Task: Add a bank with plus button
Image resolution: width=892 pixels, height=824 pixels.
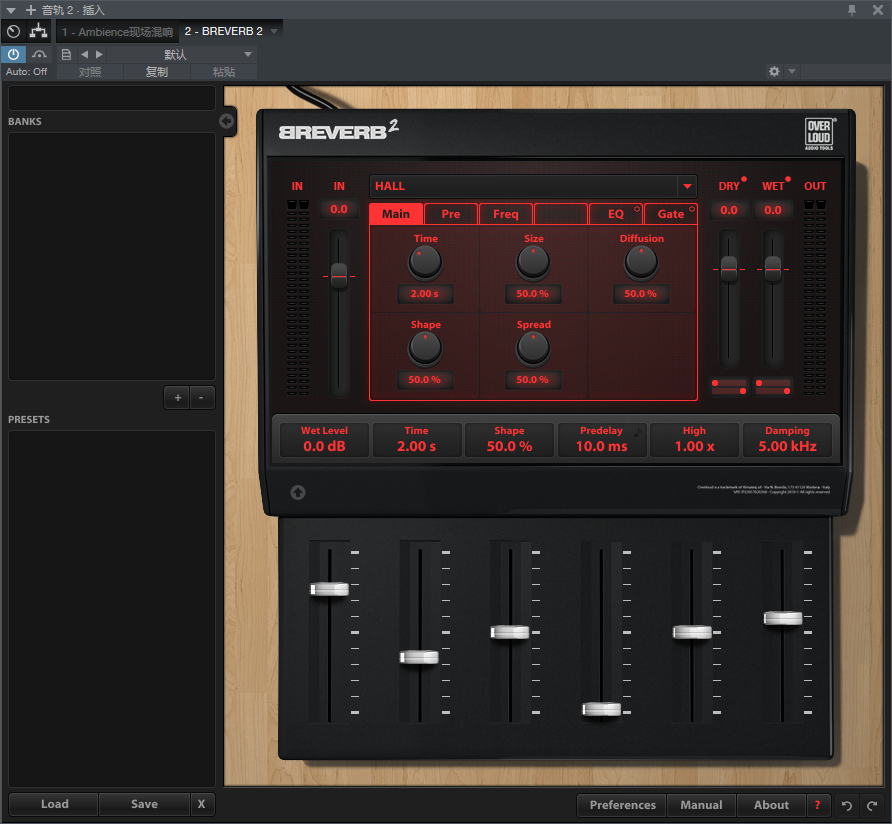Action: [x=177, y=398]
